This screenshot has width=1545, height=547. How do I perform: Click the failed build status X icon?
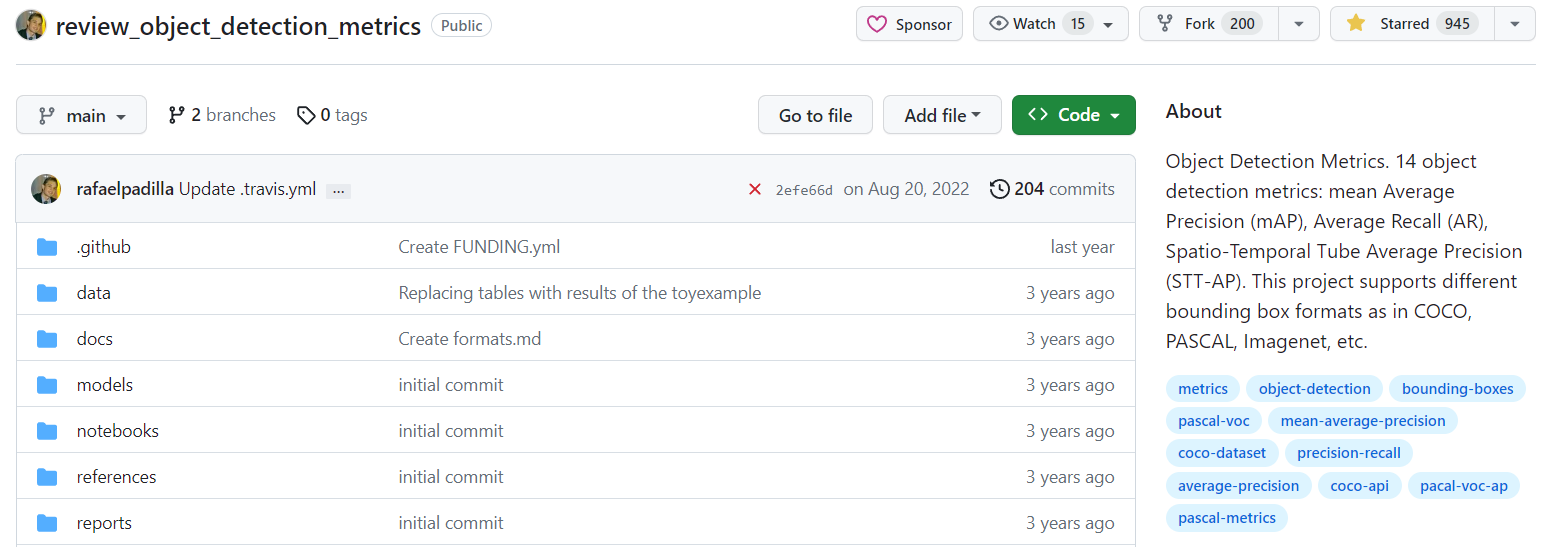pos(755,189)
